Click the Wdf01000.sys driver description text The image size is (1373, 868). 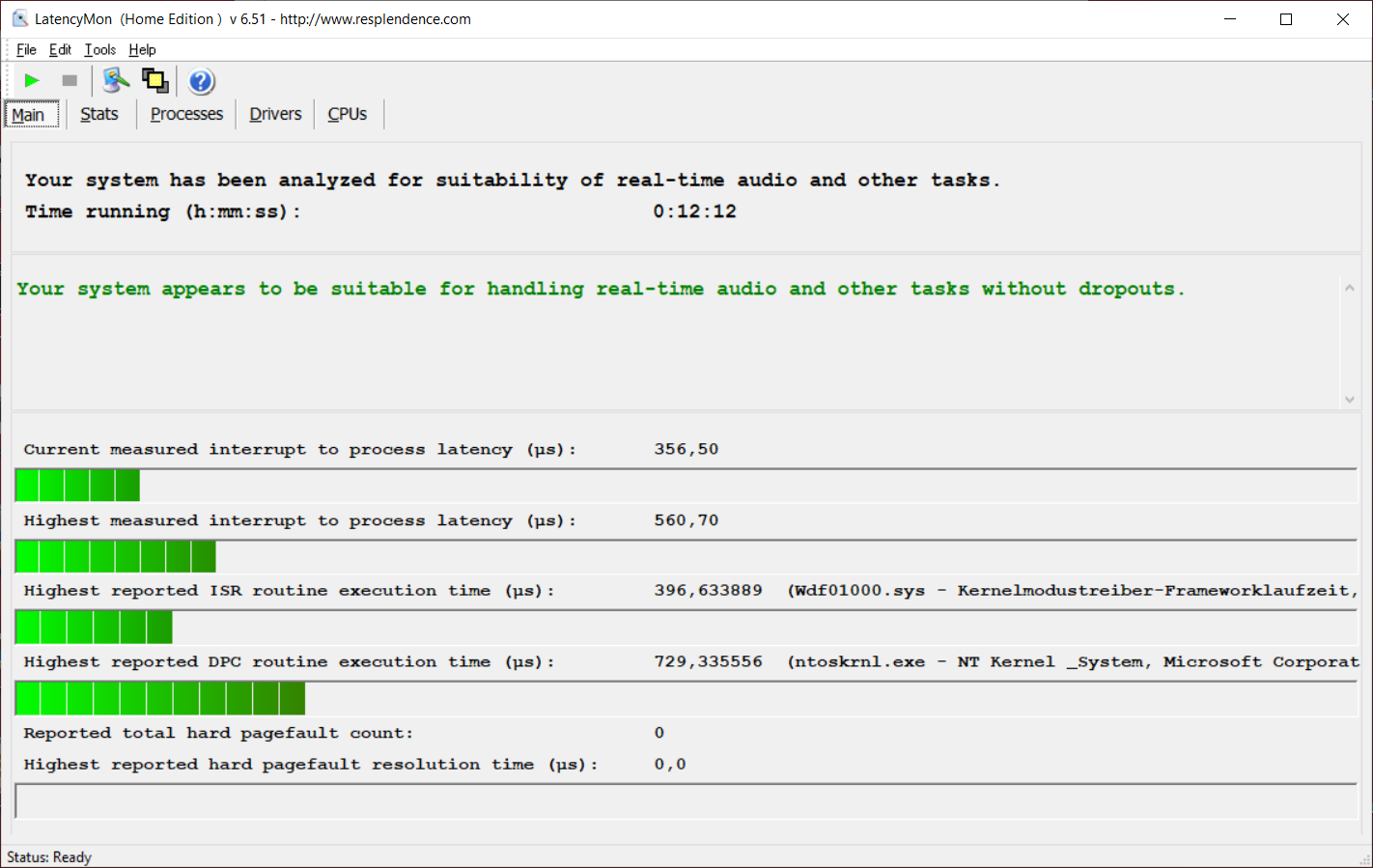pyautogui.click(x=1073, y=590)
